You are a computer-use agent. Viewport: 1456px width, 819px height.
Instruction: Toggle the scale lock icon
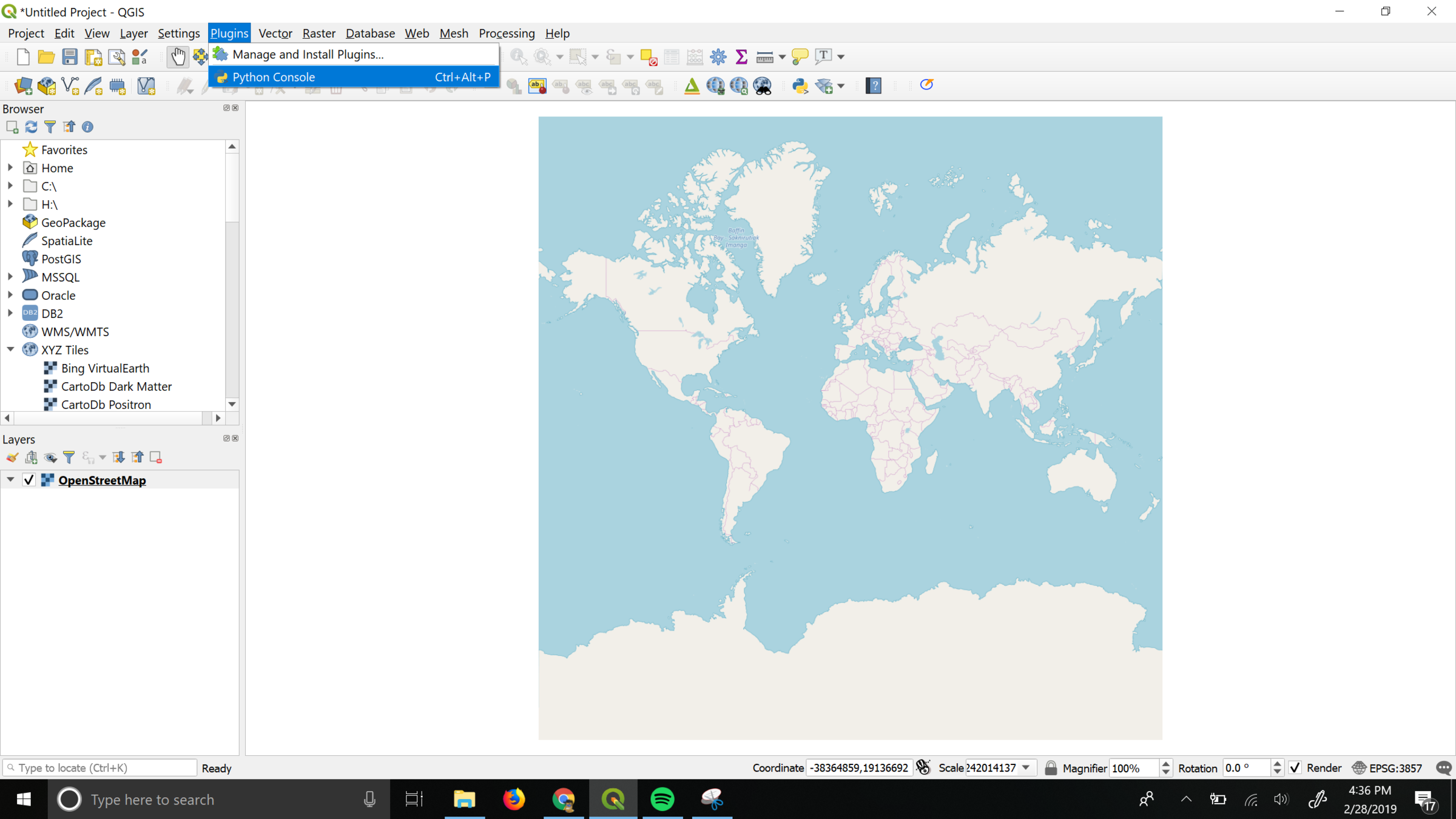(1051, 767)
